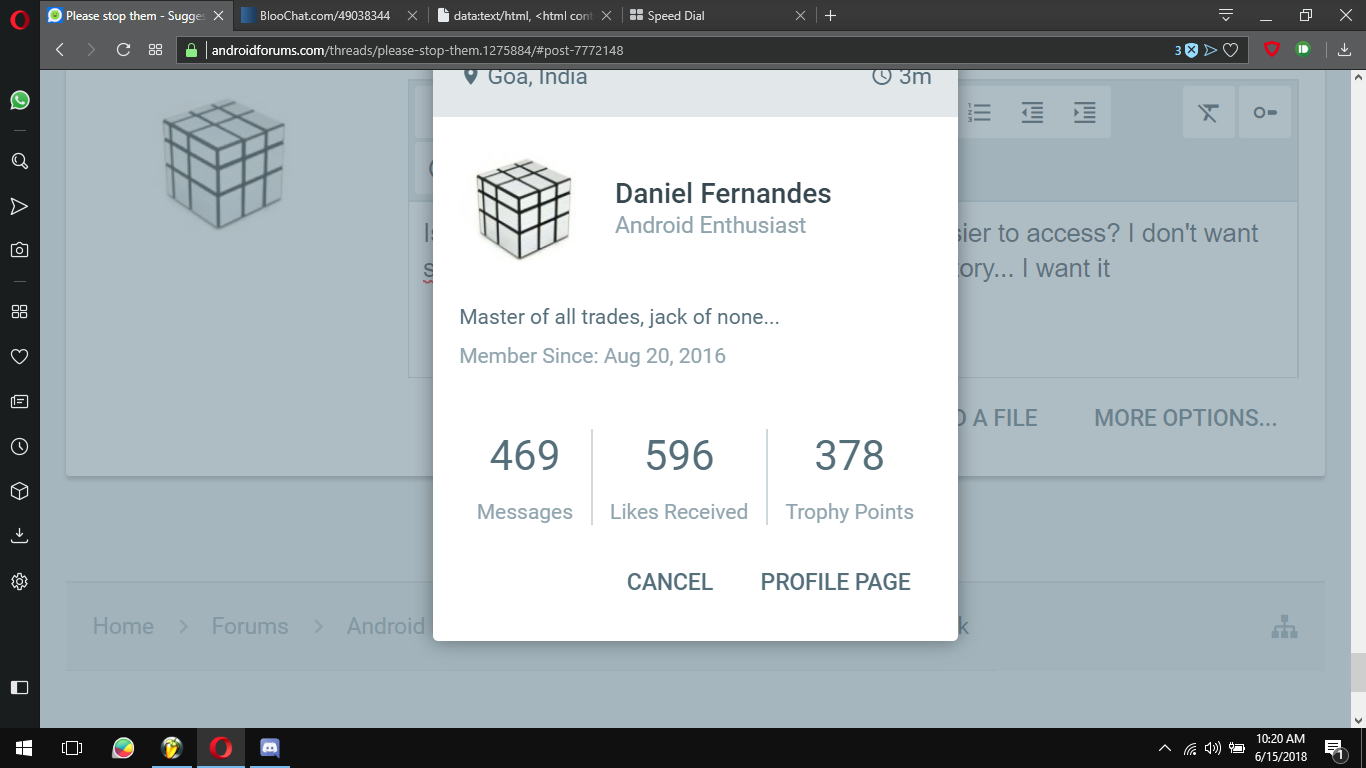Viewport: 1366px width, 768px height.
Task: Open the Discord app from the taskbar
Action: [269, 747]
